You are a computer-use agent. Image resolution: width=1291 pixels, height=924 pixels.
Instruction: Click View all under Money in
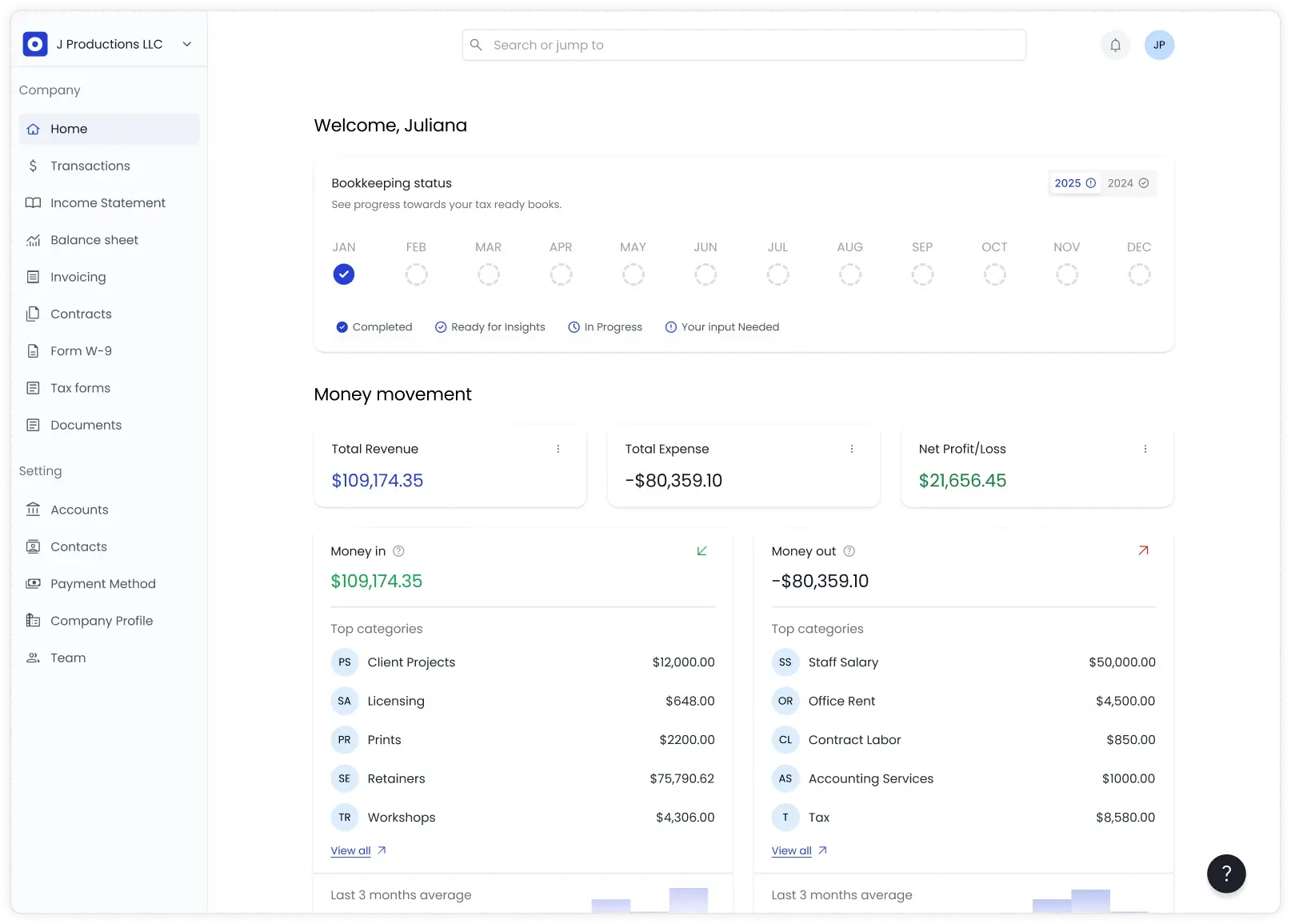[x=358, y=850]
